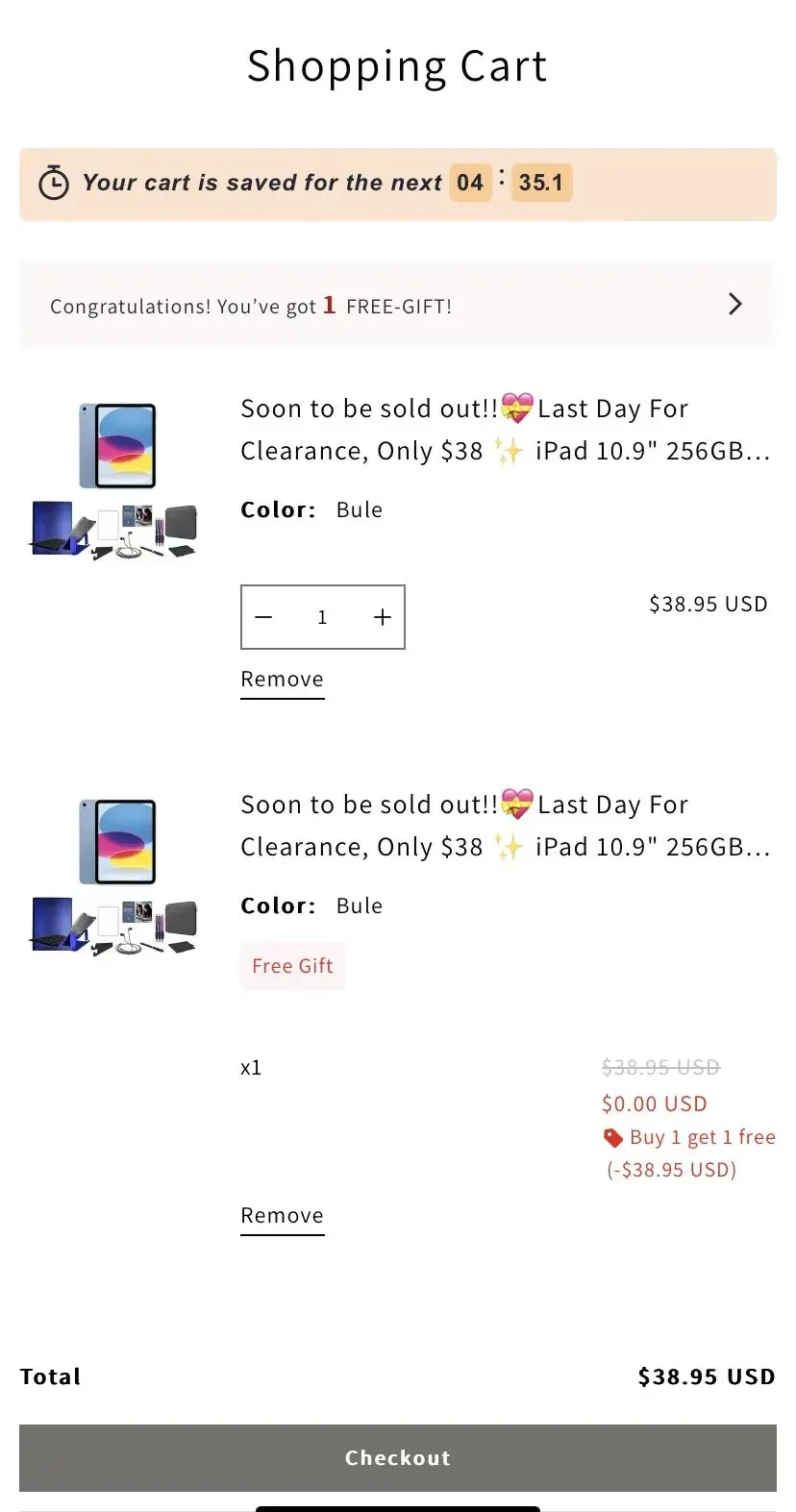Click the timer clock icon

(54, 183)
